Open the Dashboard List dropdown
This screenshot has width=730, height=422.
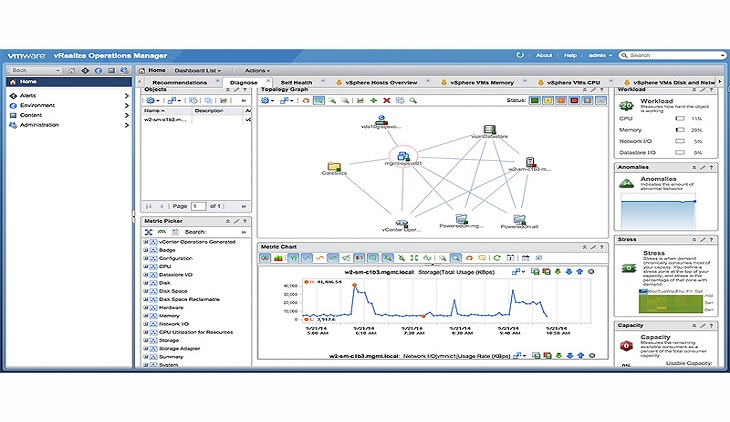(x=197, y=71)
